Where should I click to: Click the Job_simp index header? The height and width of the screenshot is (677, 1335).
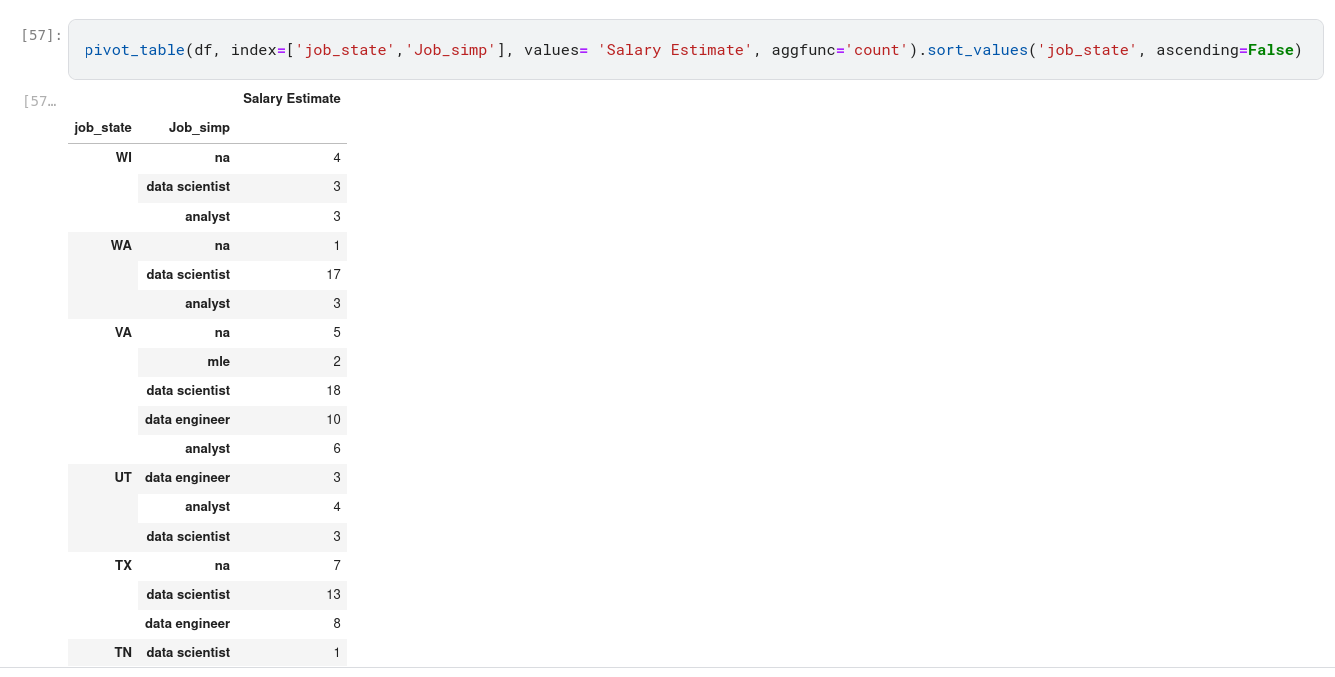[x=199, y=128]
